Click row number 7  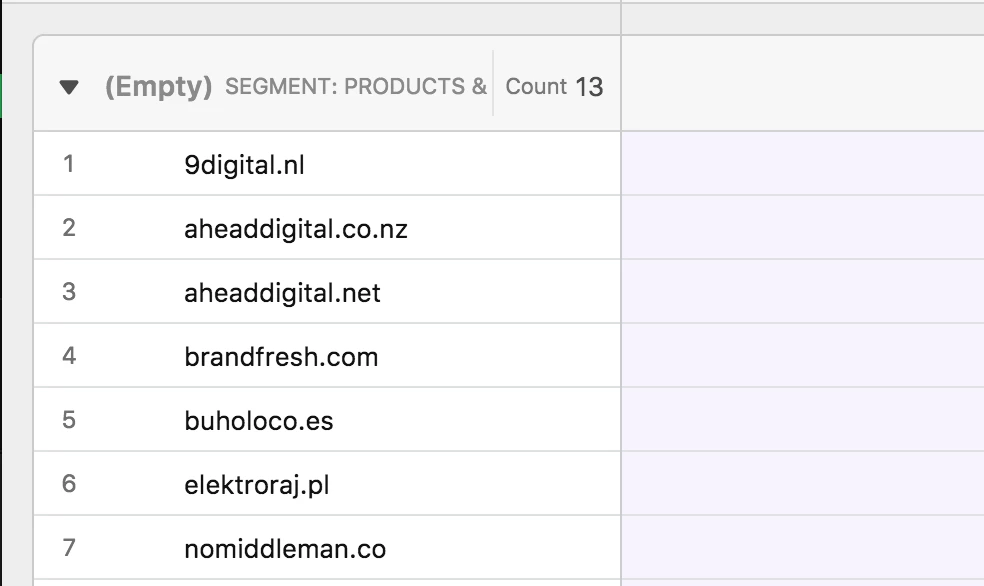pos(68,548)
